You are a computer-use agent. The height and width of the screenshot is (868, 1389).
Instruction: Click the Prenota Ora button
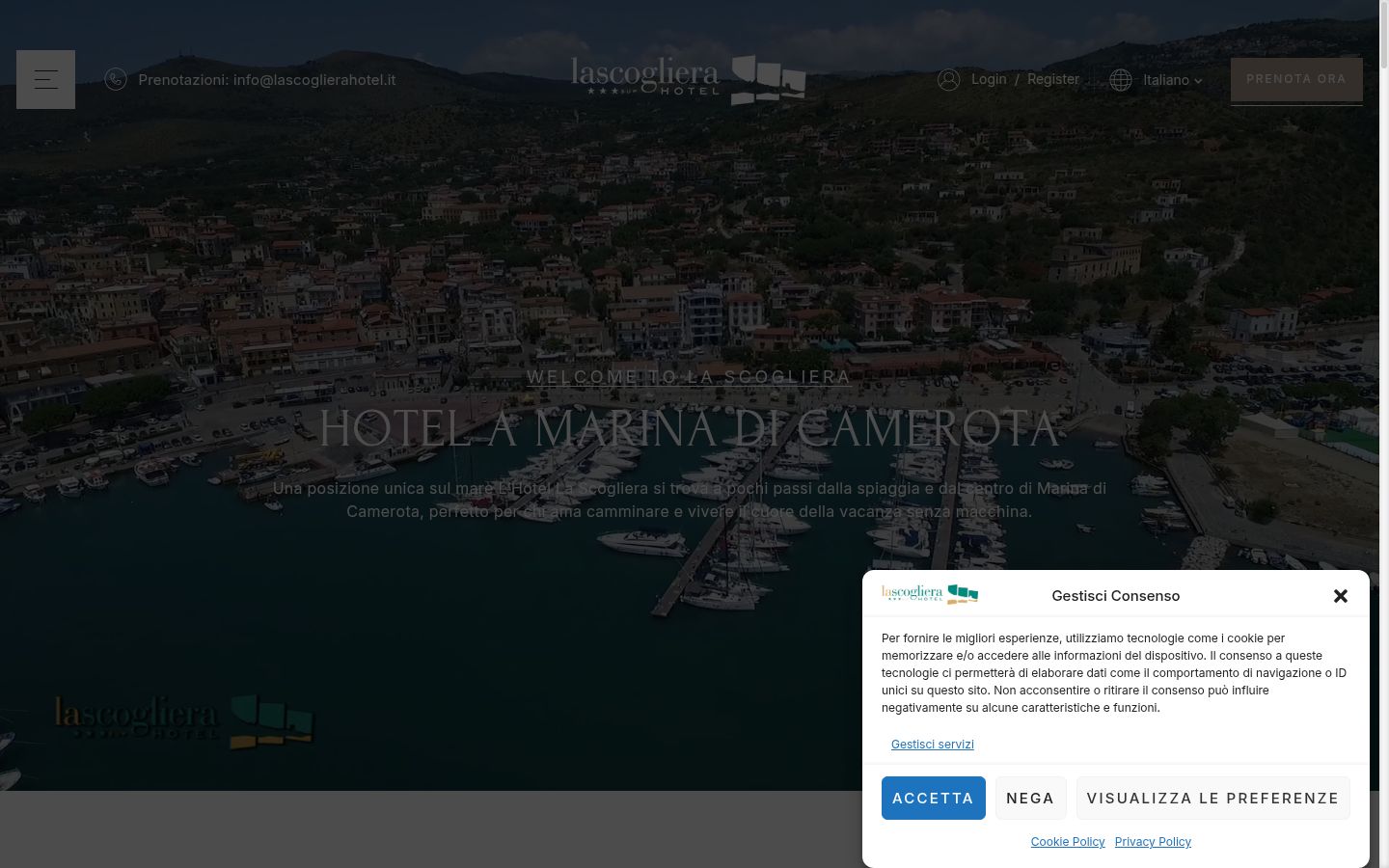pyautogui.click(x=1296, y=79)
